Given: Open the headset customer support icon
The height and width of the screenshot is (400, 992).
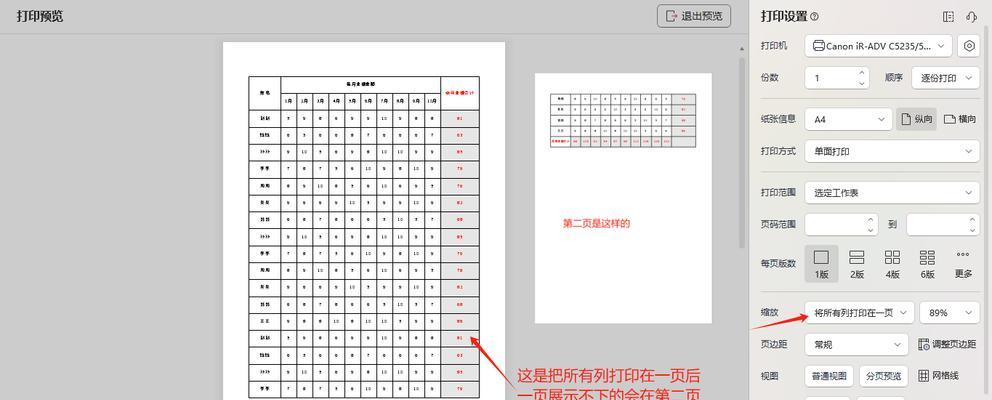Looking at the screenshot, I should (x=972, y=16).
